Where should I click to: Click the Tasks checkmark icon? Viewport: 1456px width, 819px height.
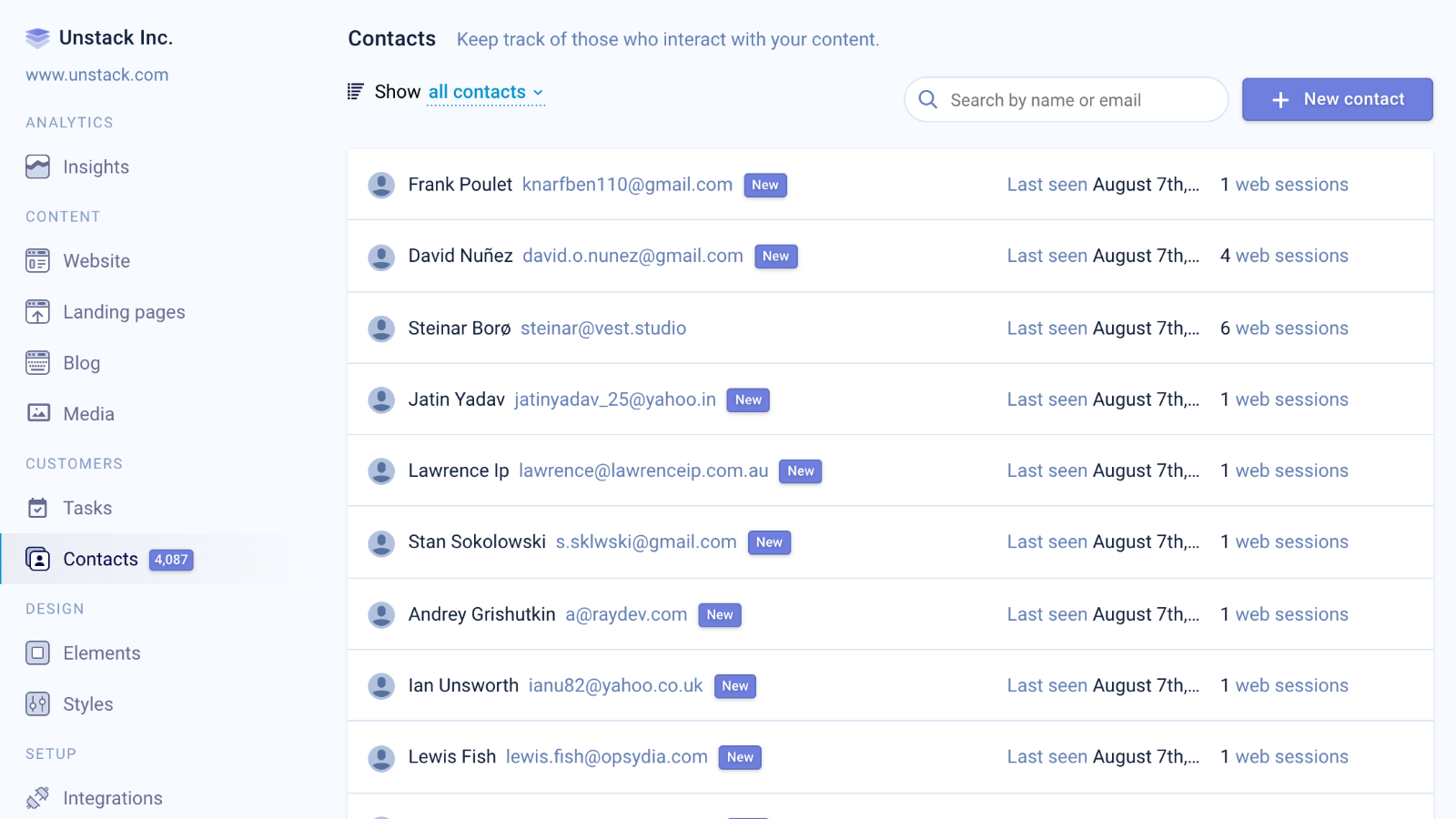point(36,508)
